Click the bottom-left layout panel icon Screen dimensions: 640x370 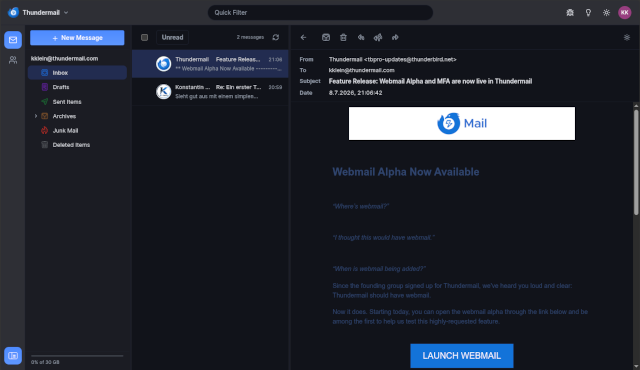click(13, 356)
